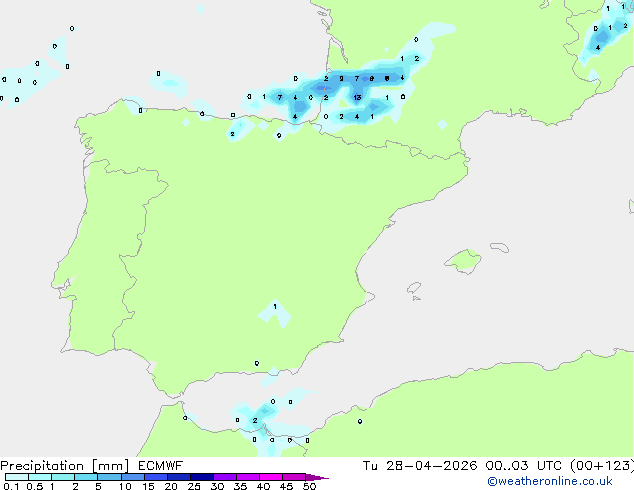Click the '00..03 UTC' time label
Screen dimensions: 634x490
click(x=524, y=466)
